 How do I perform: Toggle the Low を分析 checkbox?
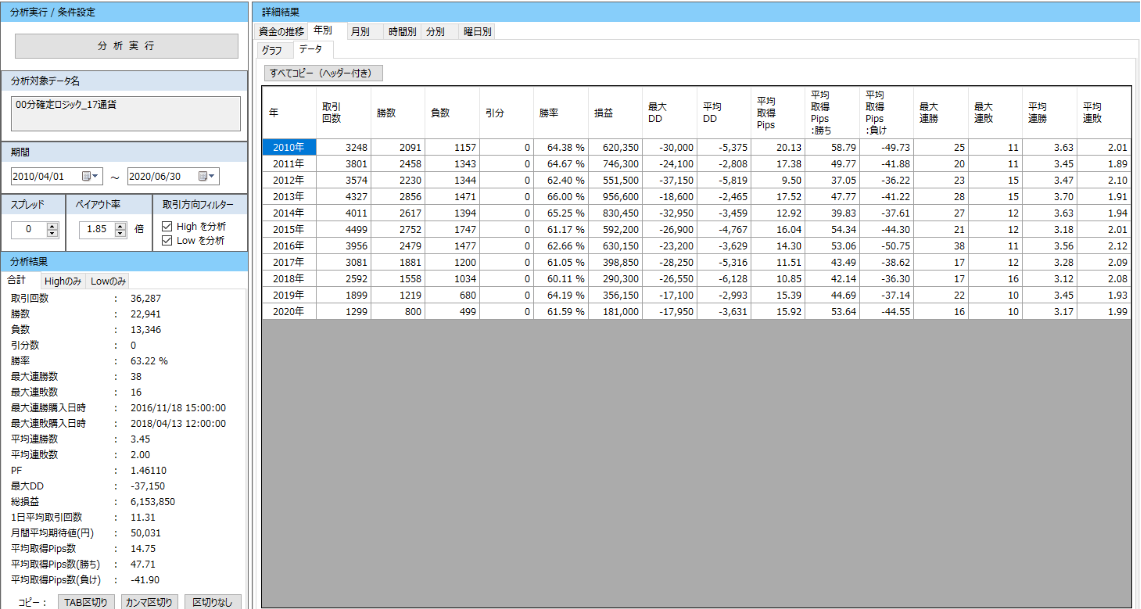click(167, 241)
